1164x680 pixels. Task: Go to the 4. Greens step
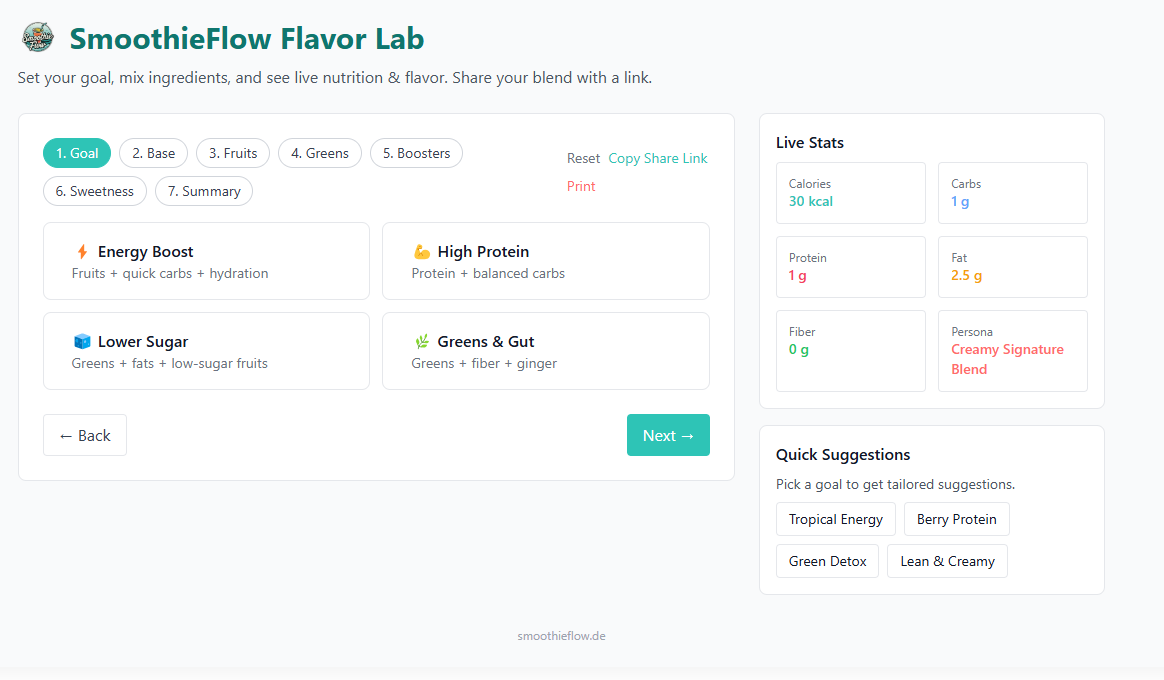point(320,153)
